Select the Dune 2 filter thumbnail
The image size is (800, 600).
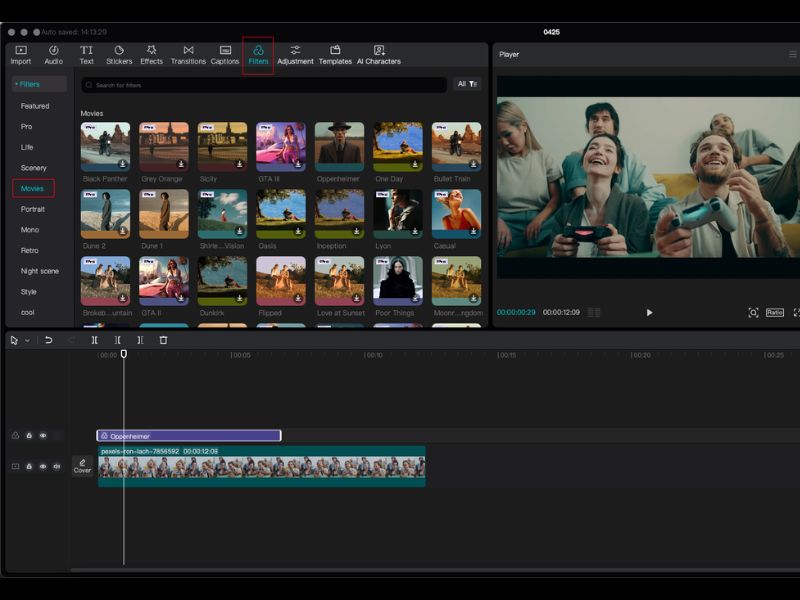point(105,214)
